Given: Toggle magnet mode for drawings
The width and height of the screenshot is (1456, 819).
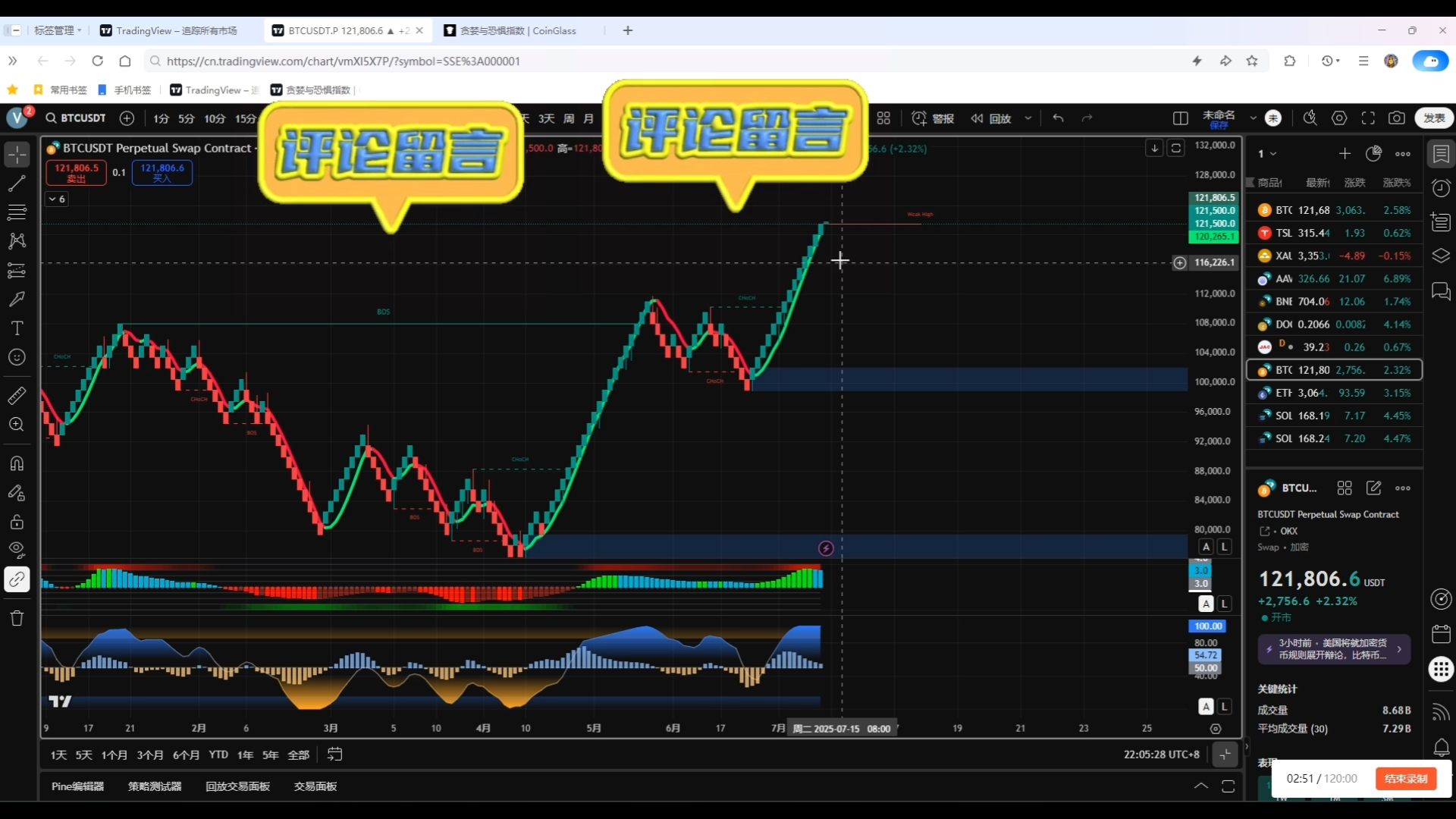Looking at the screenshot, I should 17,463.
